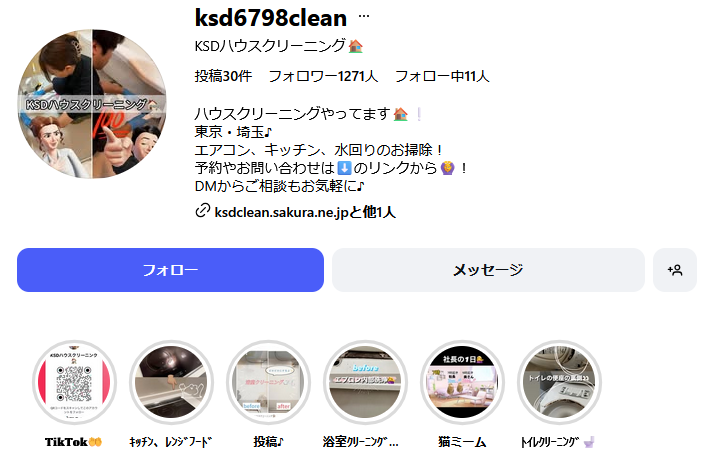Open the 投稿♪ story highlight
This screenshot has height=466, width=704.
[x=268, y=382]
